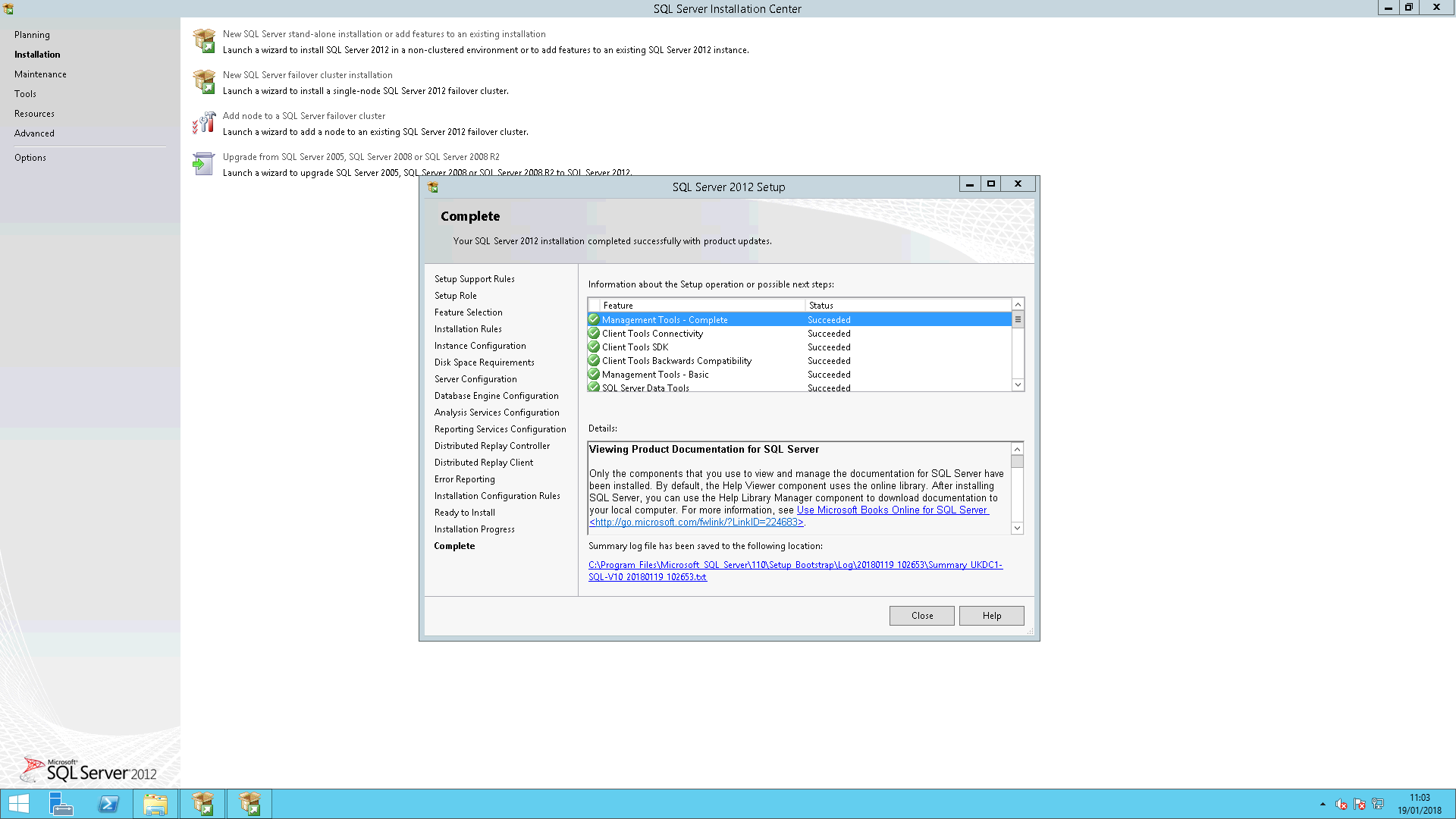Image resolution: width=1456 pixels, height=819 pixels.
Task: Minimize the SQL Server 2012 Setup dialog
Action: [x=969, y=184]
